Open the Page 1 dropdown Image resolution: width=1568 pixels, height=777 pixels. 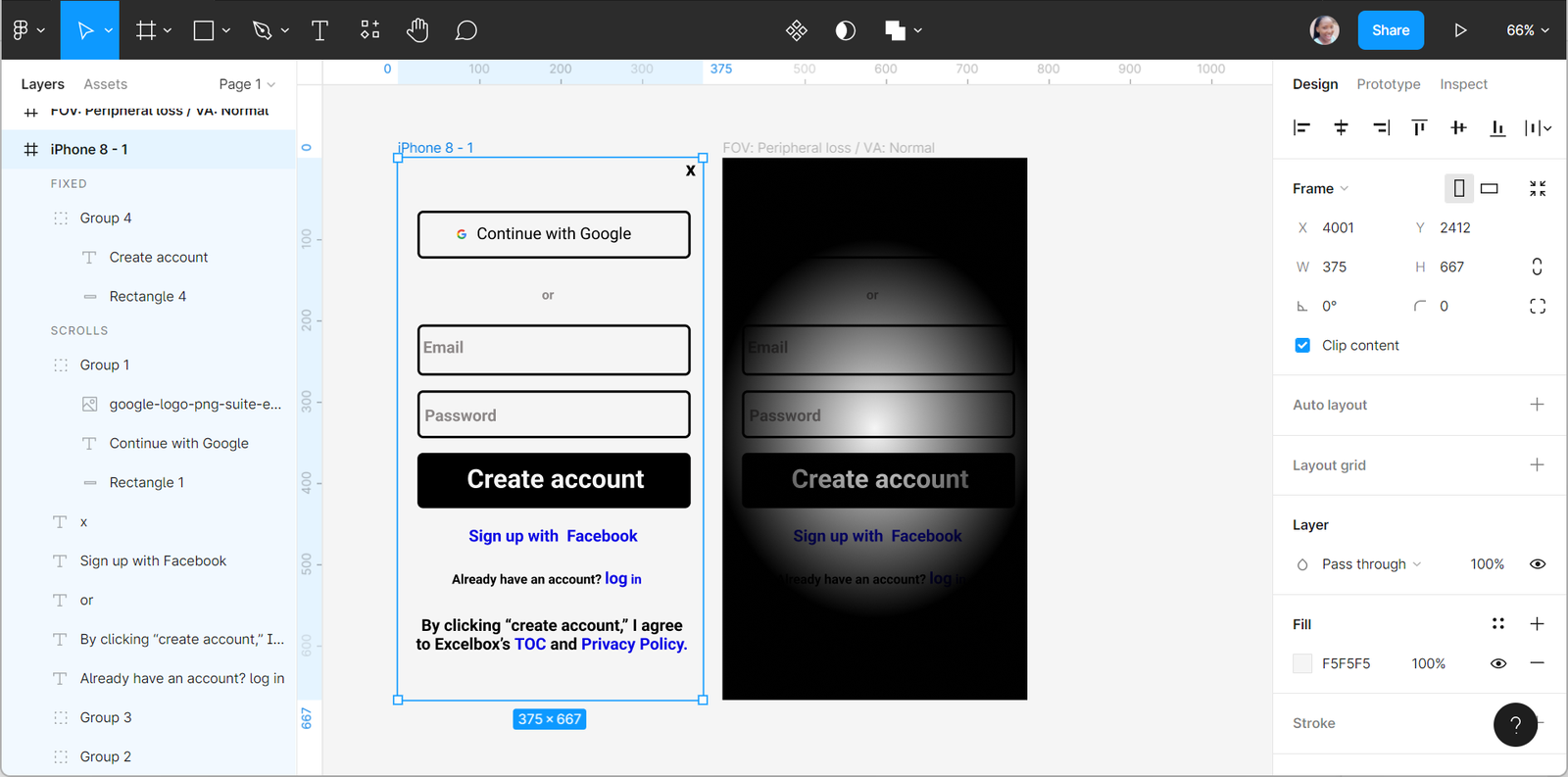[x=247, y=84]
